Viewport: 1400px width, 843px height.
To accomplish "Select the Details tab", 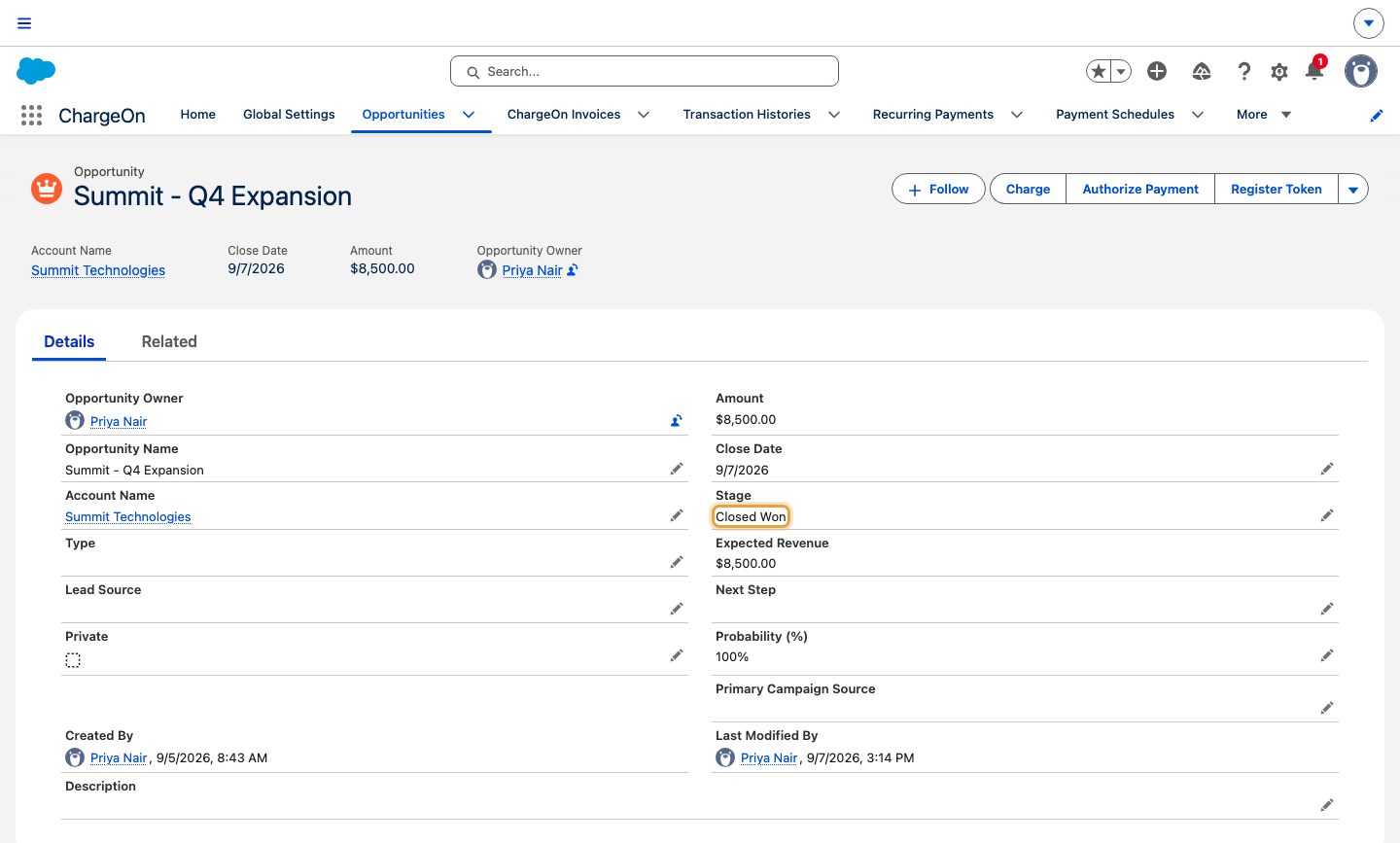I will point(69,341).
